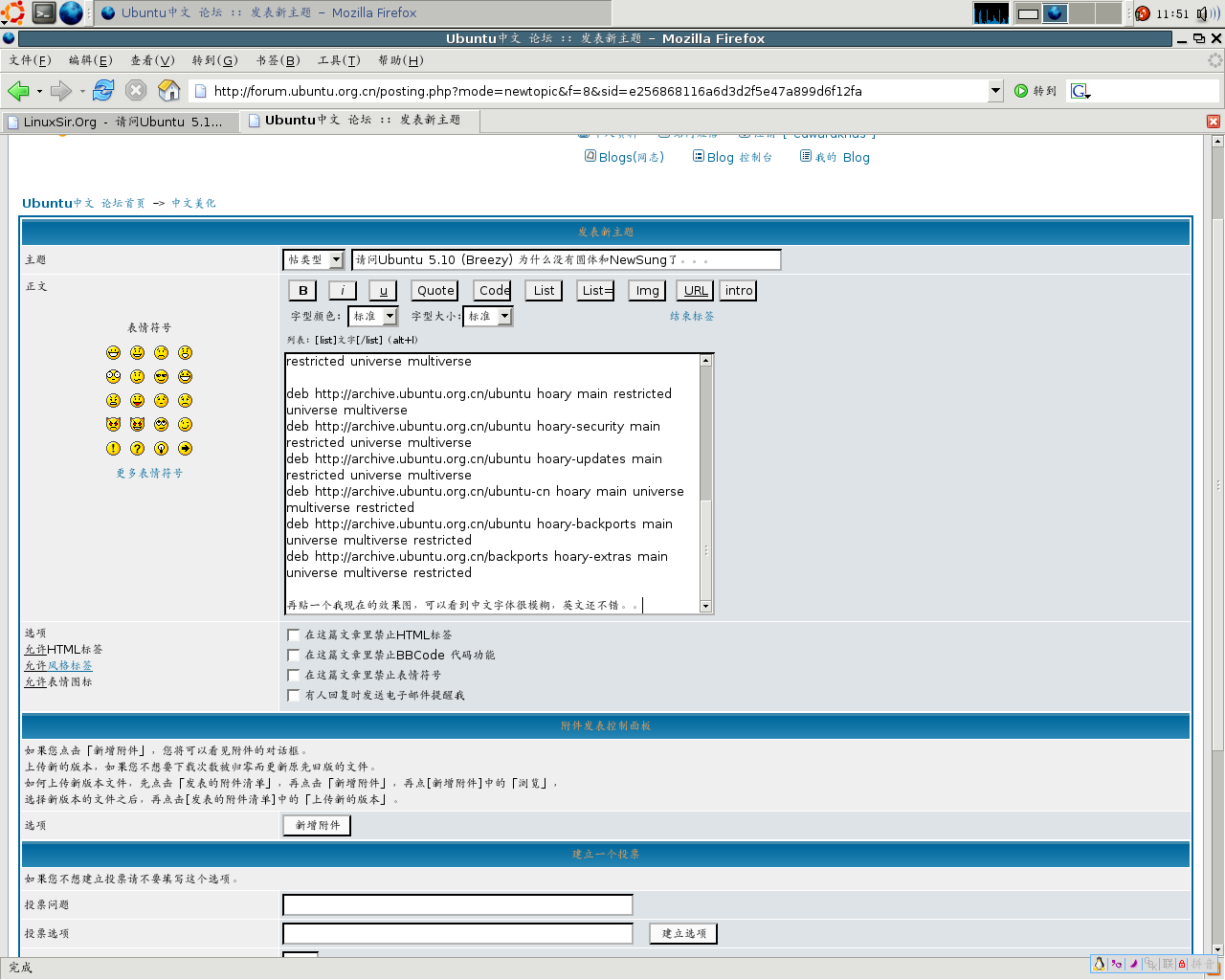Click the grey Forward arrow button
The width and height of the screenshot is (1225, 980).
(61, 91)
